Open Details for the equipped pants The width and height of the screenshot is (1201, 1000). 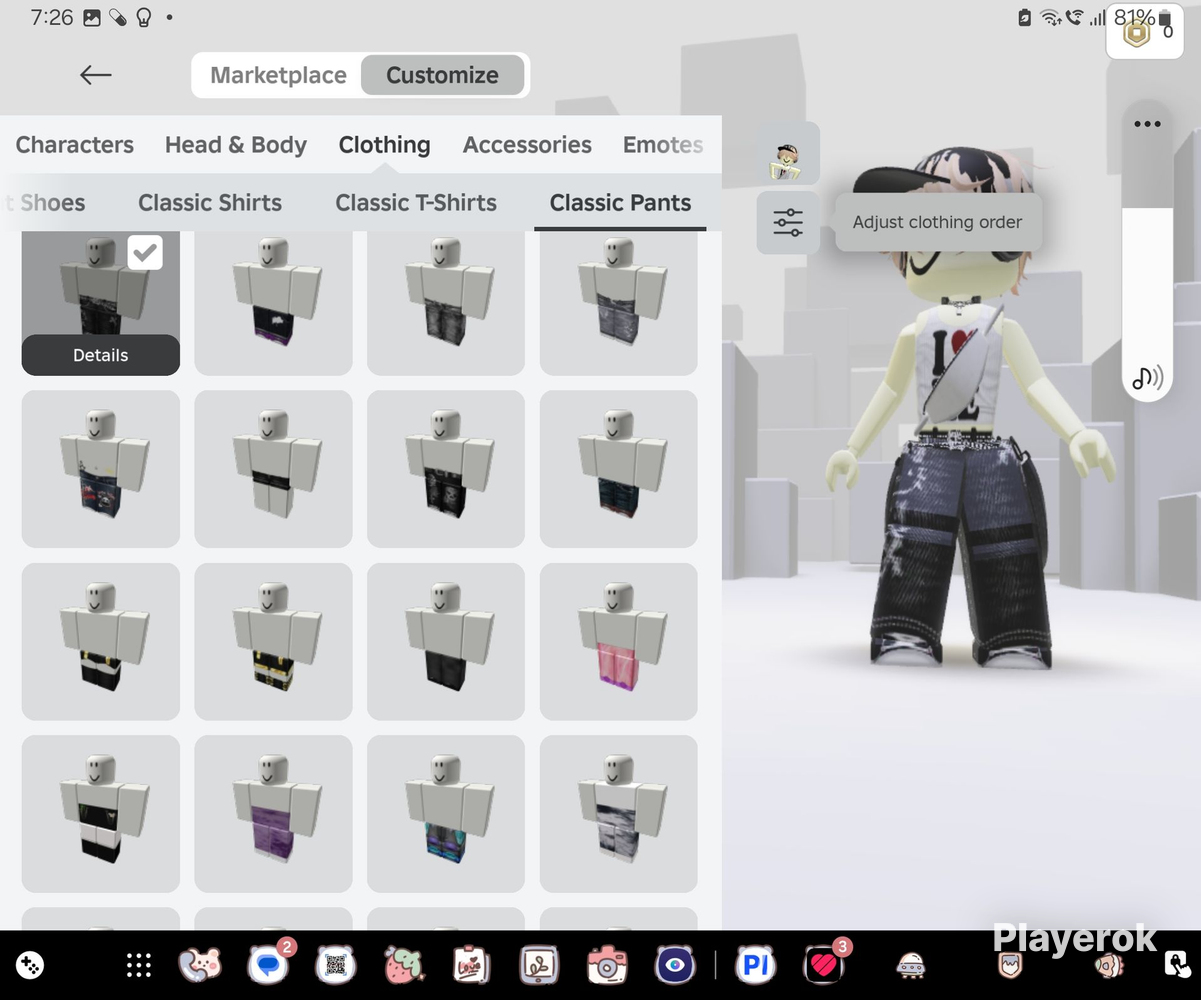(101, 355)
